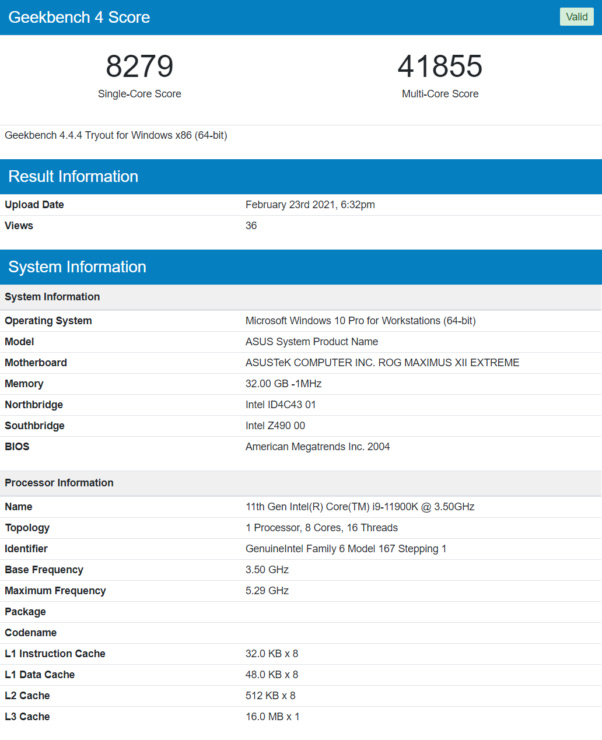Select Microsoft Windows 10 Pro for Workstations value

360,321
